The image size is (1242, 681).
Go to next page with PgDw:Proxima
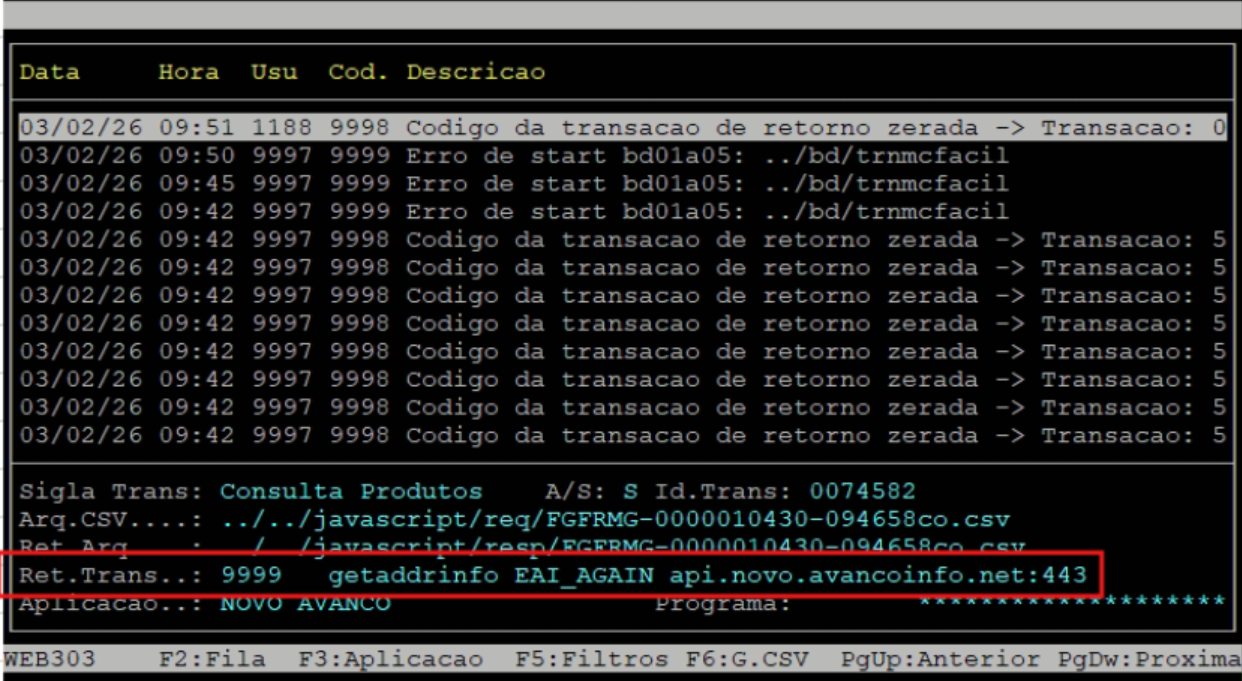pos(1150,660)
